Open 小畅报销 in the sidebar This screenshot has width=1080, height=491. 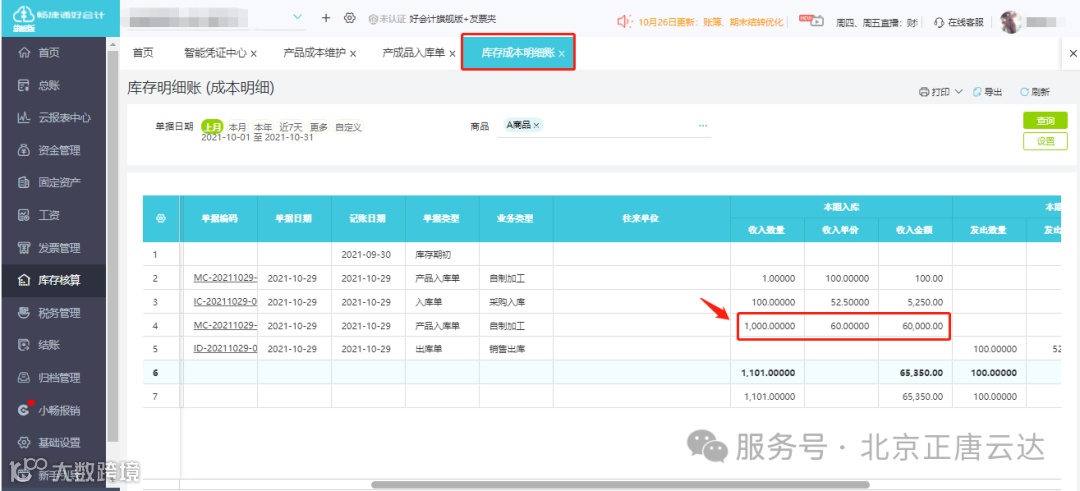(x=59, y=410)
